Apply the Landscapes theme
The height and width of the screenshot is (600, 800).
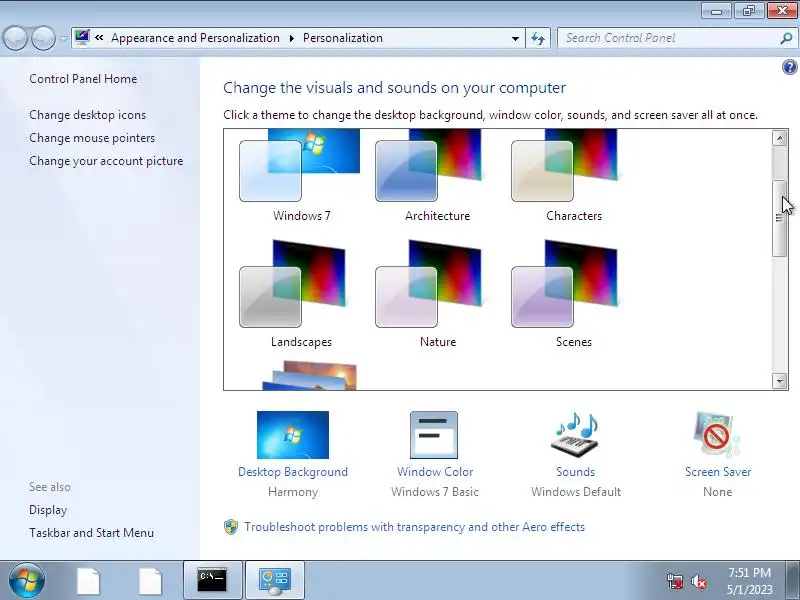pos(292,284)
